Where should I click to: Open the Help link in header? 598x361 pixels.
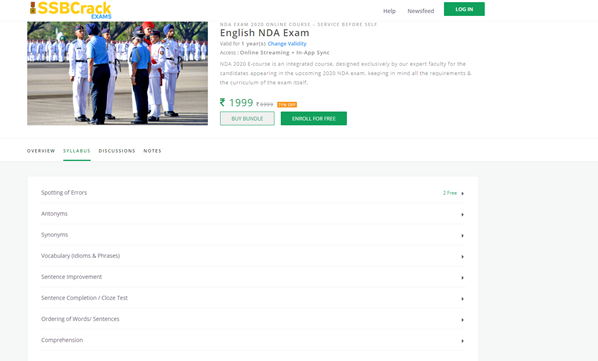point(389,11)
